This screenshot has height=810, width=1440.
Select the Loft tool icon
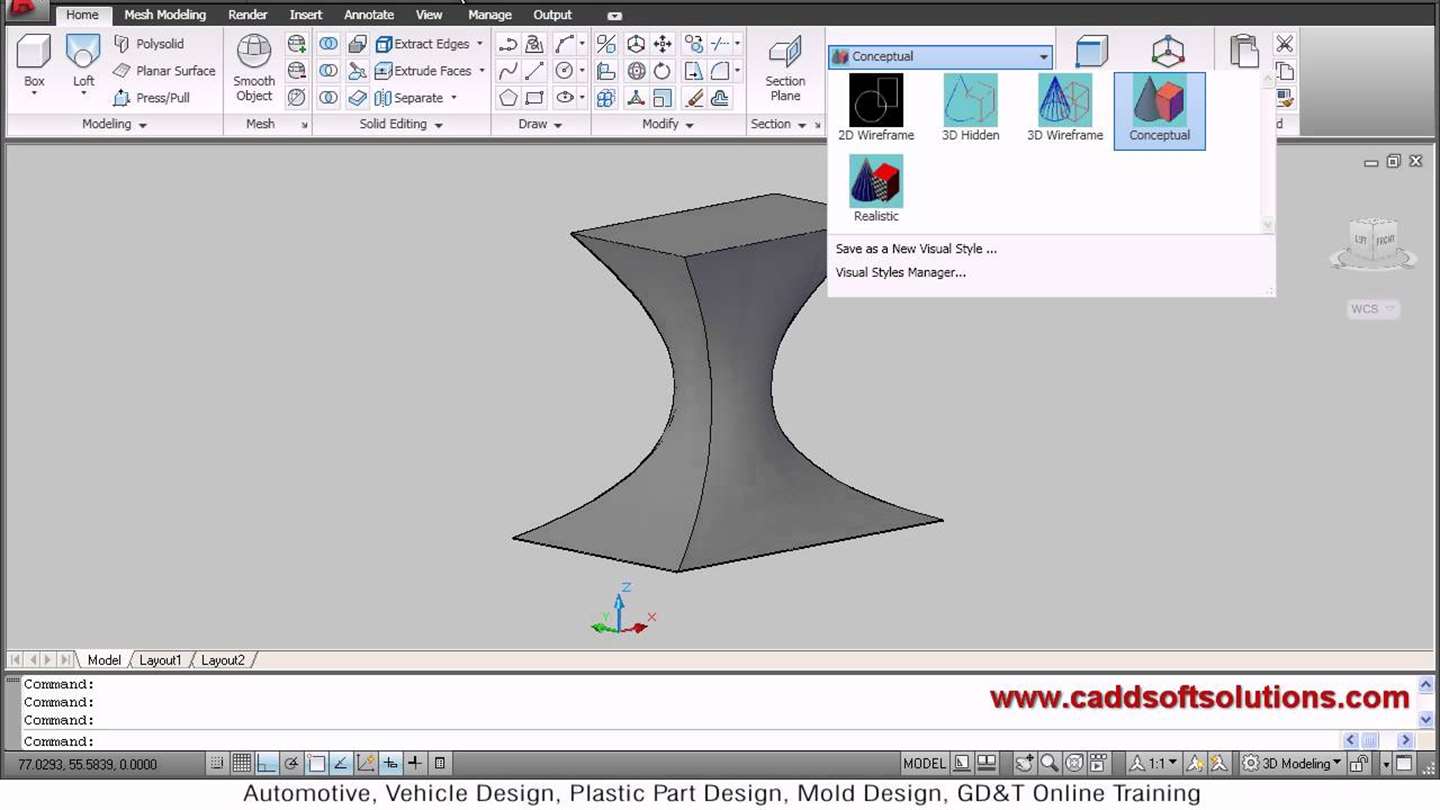click(x=84, y=52)
